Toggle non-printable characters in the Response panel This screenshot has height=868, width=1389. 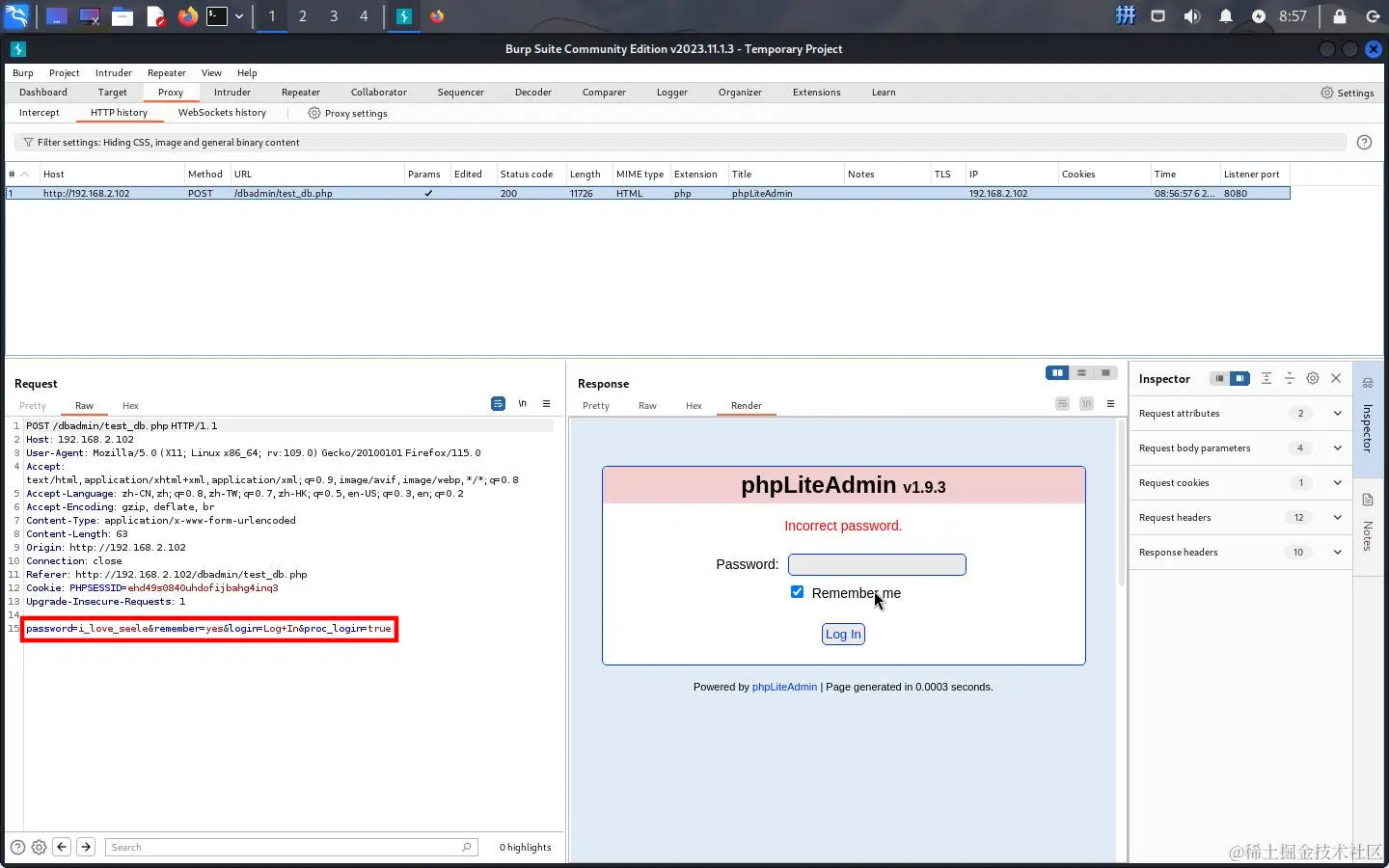[1086, 404]
